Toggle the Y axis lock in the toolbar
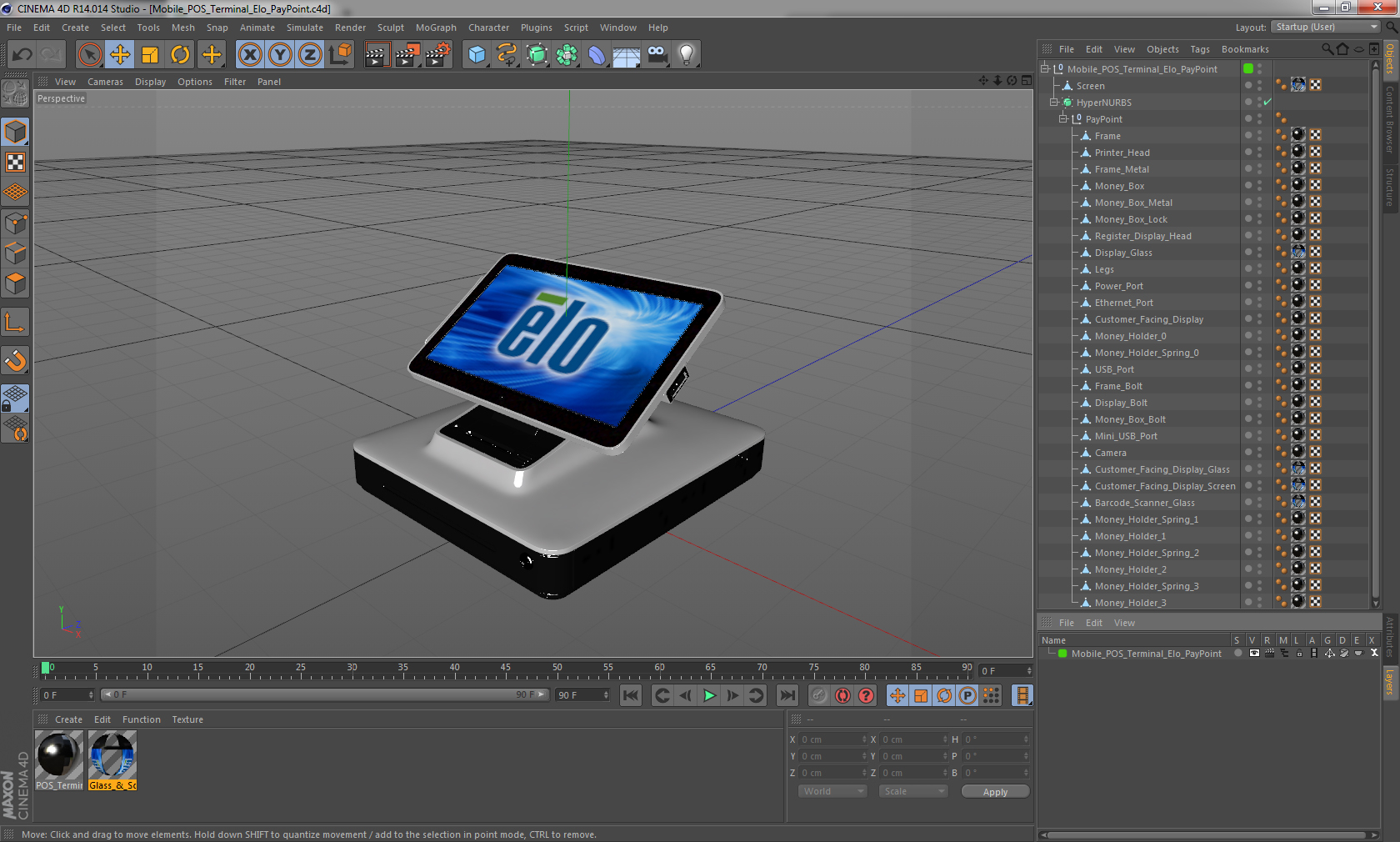This screenshot has height=842, width=1400. click(x=280, y=54)
